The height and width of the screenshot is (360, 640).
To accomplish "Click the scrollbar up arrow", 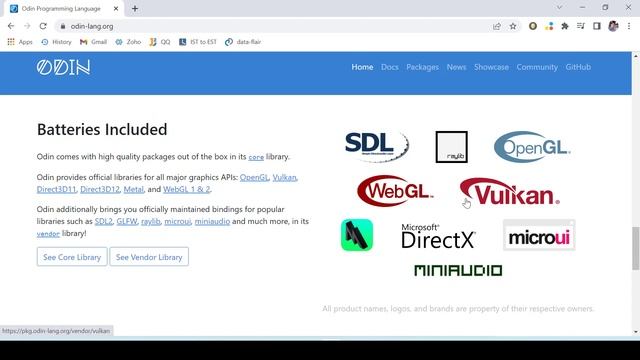I will coord(636,56).
